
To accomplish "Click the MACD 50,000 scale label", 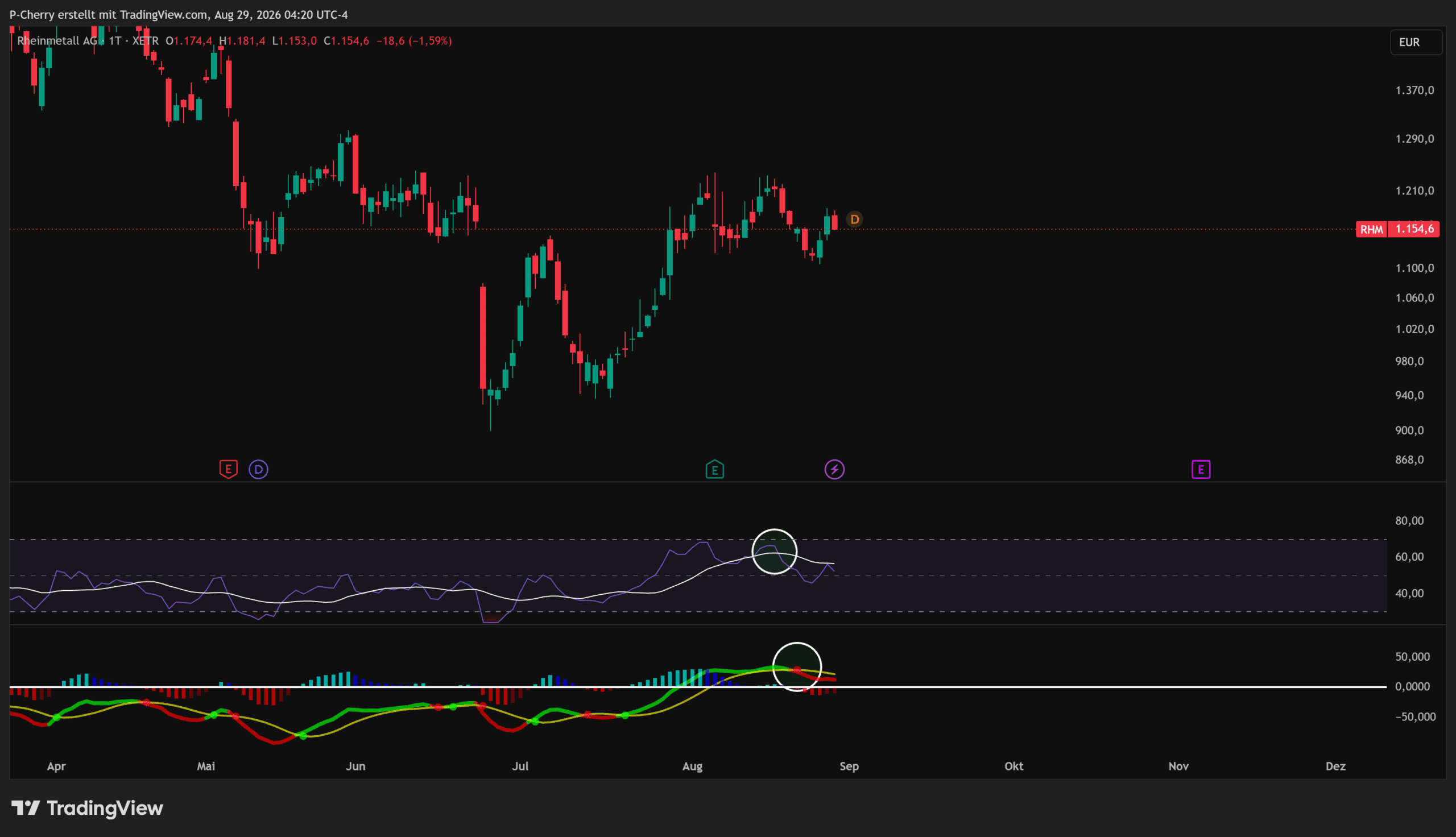I will click(x=1412, y=657).
